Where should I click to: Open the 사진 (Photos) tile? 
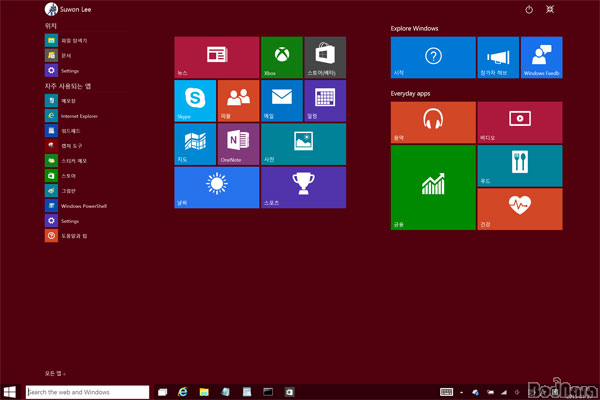tap(303, 144)
